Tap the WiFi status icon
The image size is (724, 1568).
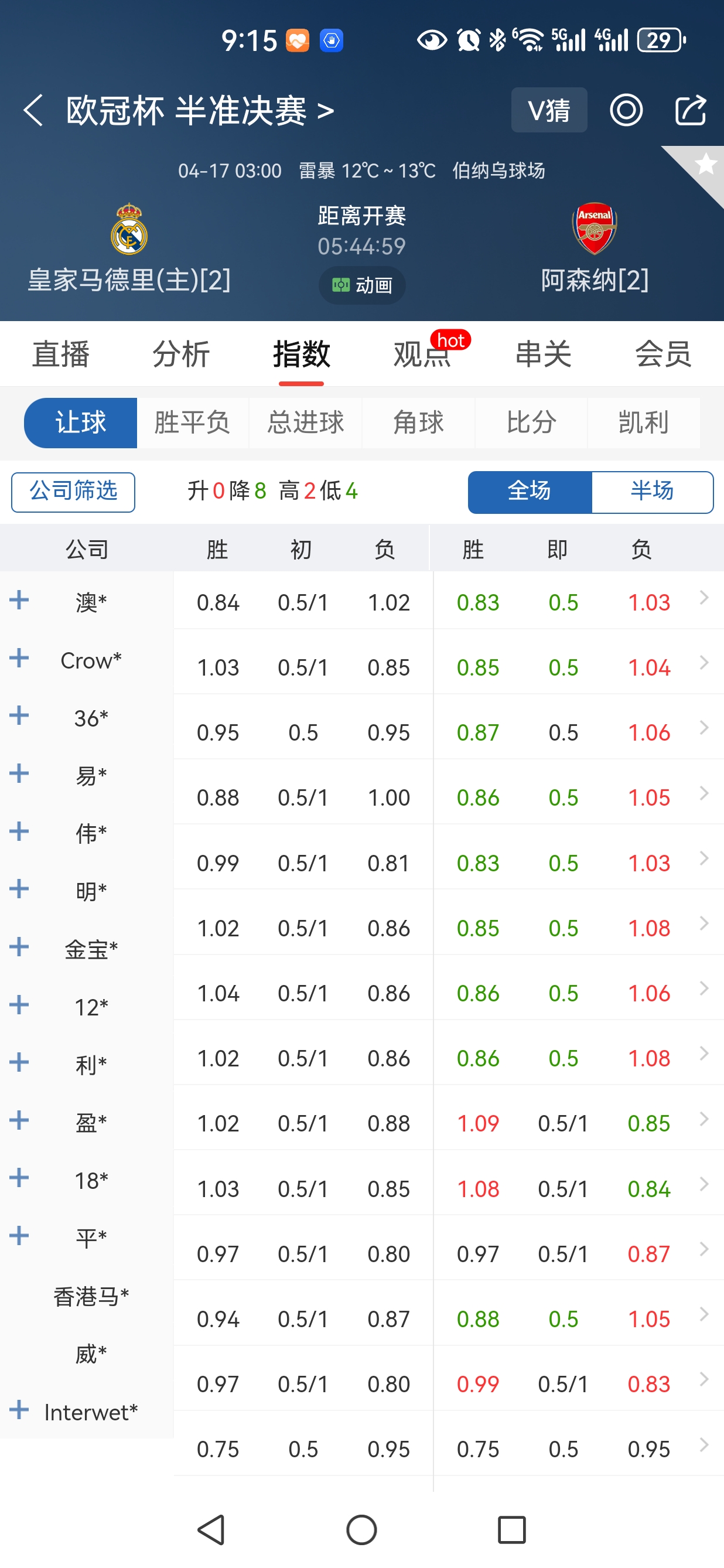(x=528, y=41)
